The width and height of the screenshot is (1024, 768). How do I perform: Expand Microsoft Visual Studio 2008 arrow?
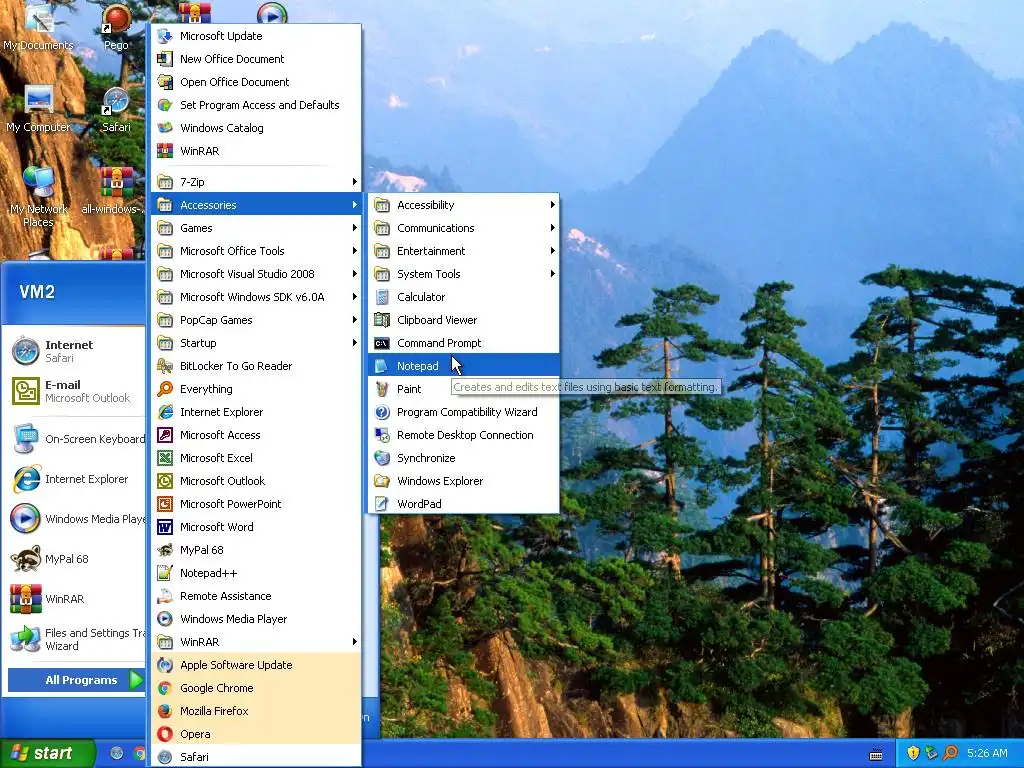355,274
